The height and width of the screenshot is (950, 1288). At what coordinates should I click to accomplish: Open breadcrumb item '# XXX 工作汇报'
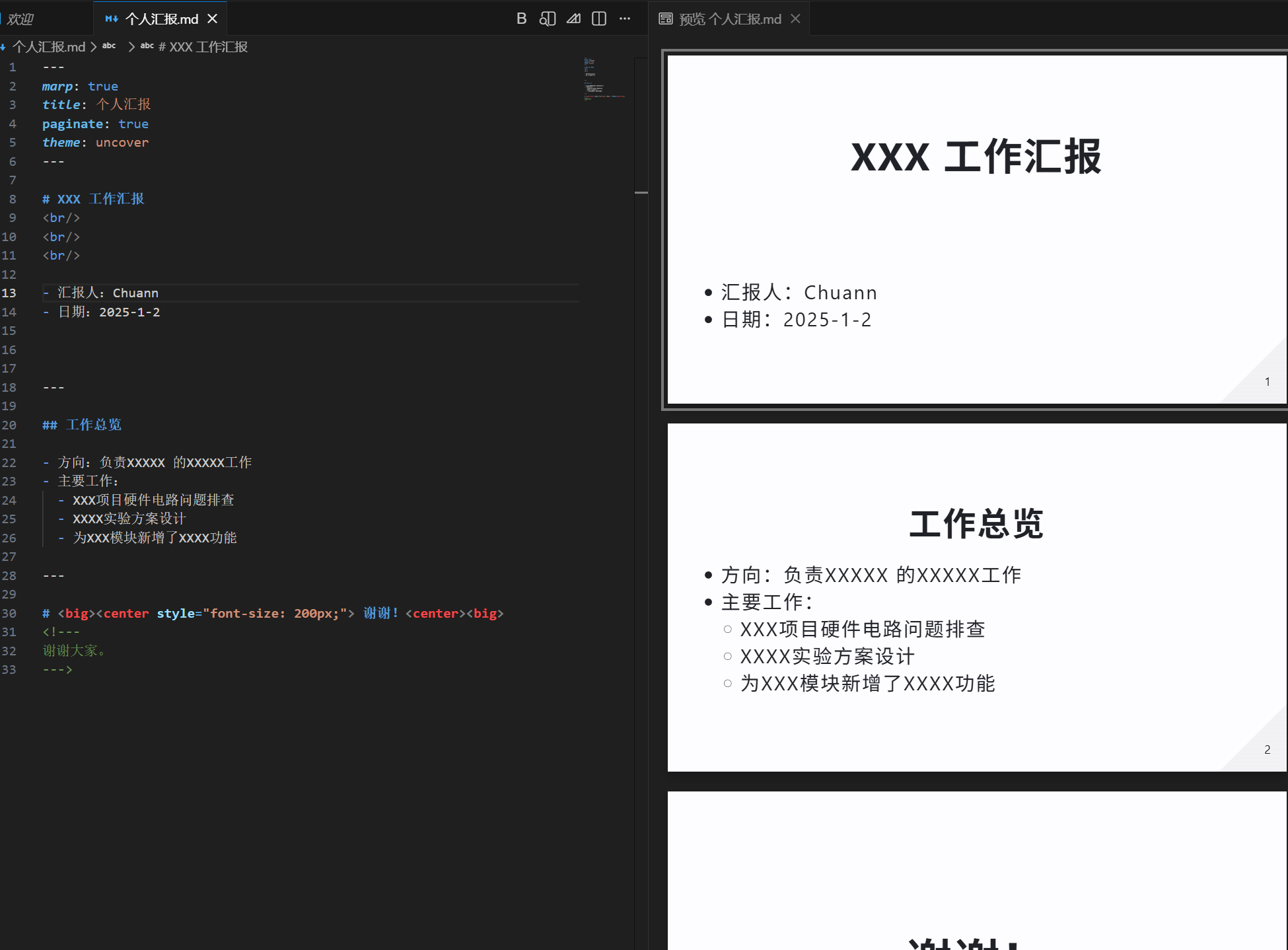pos(202,47)
